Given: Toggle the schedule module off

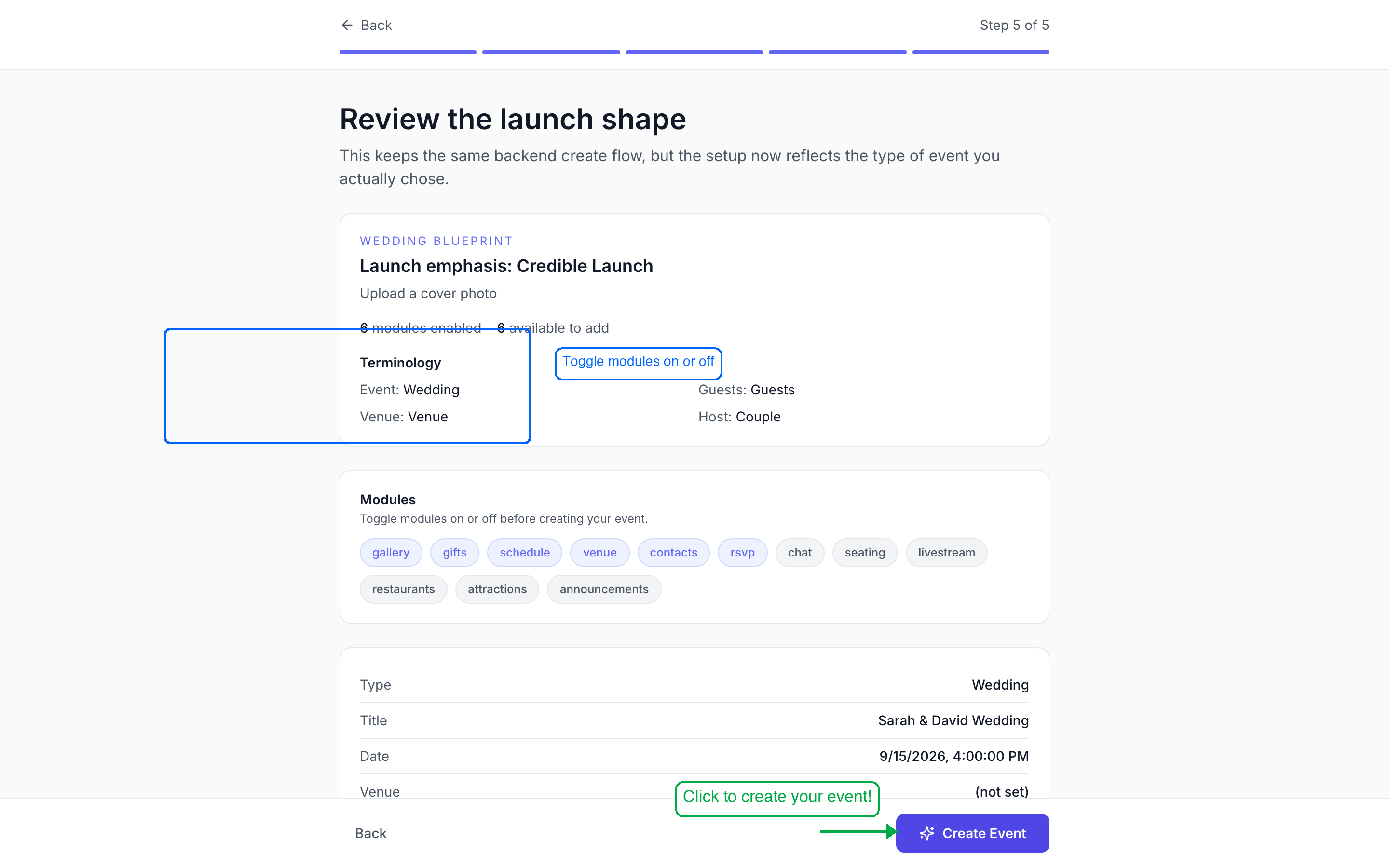Looking at the screenshot, I should pyautogui.click(x=524, y=552).
